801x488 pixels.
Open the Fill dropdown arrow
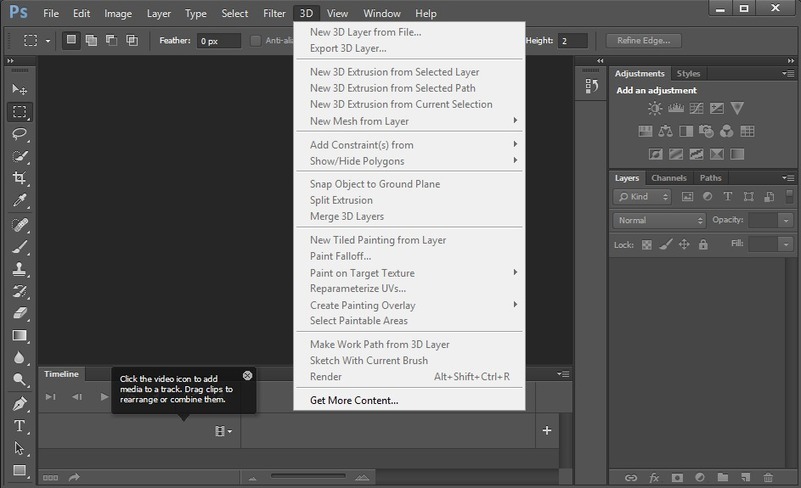(786, 244)
